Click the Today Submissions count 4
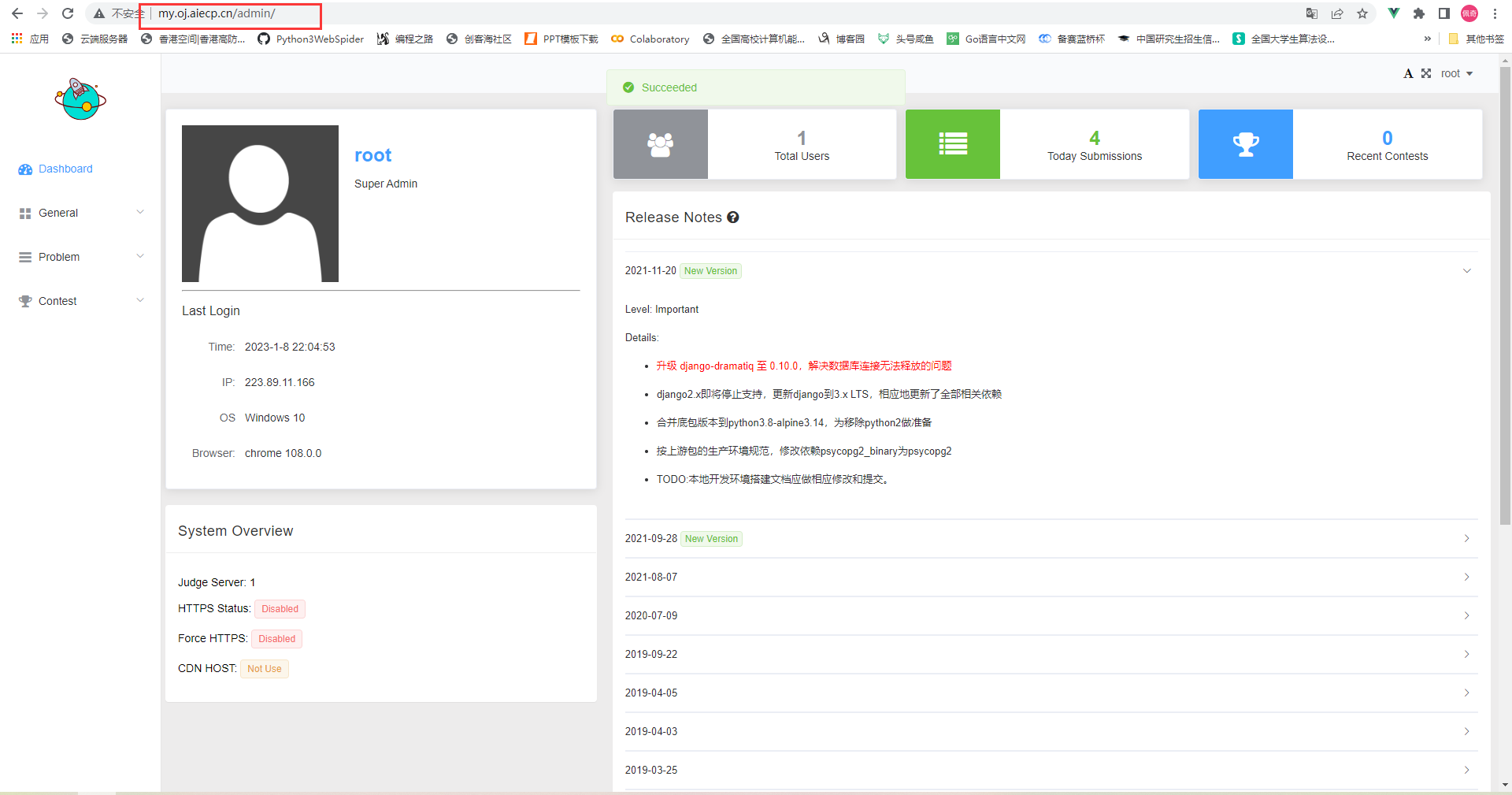The height and width of the screenshot is (795, 1512). click(x=1095, y=138)
